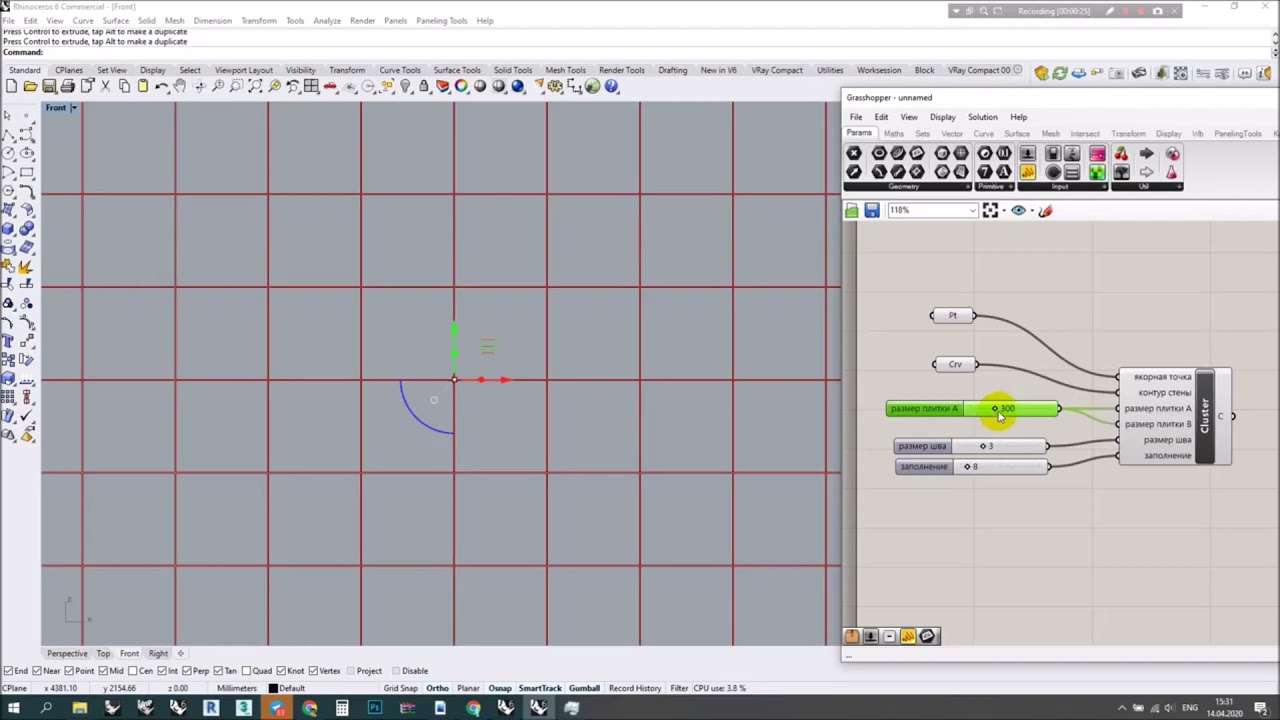The height and width of the screenshot is (720, 1280).
Task: Toggle Grasshopper preview eye icon
Action: pos(1018,210)
